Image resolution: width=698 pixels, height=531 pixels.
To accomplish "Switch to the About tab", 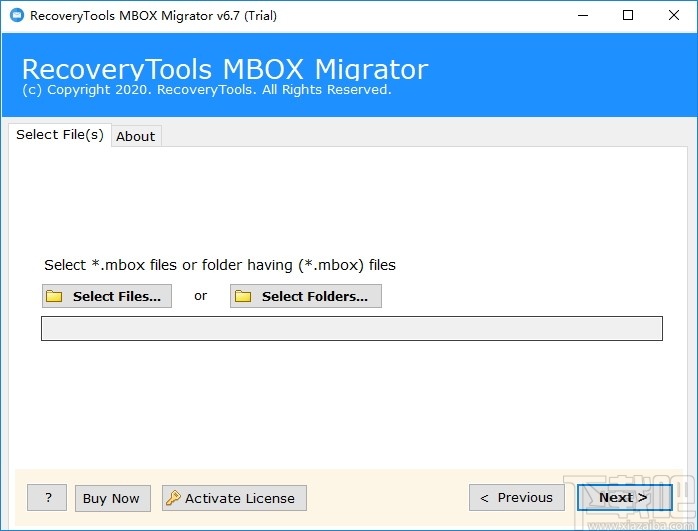I will pos(136,136).
